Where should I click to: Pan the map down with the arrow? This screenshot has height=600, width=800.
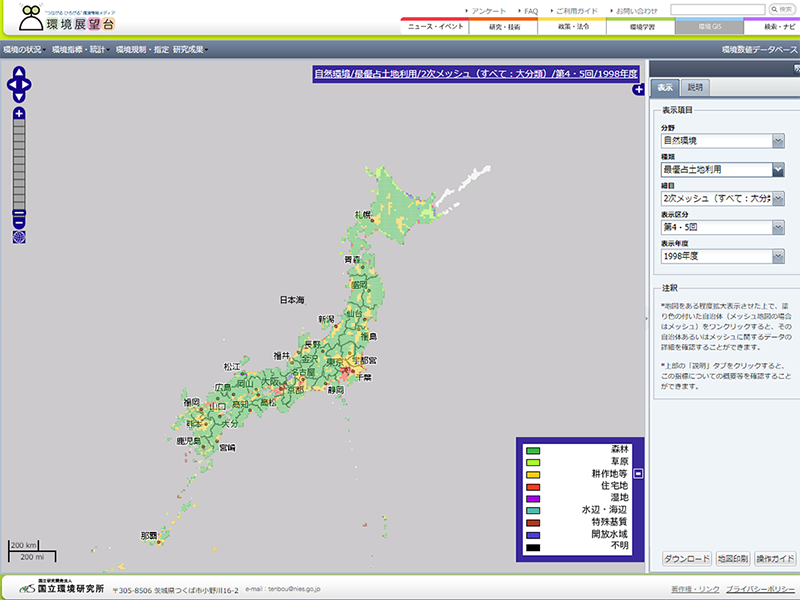pyautogui.click(x=19, y=97)
